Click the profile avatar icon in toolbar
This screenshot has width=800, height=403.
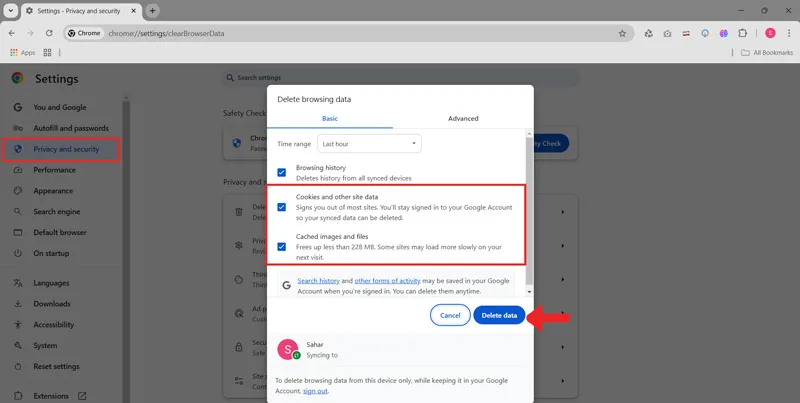(770, 33)
